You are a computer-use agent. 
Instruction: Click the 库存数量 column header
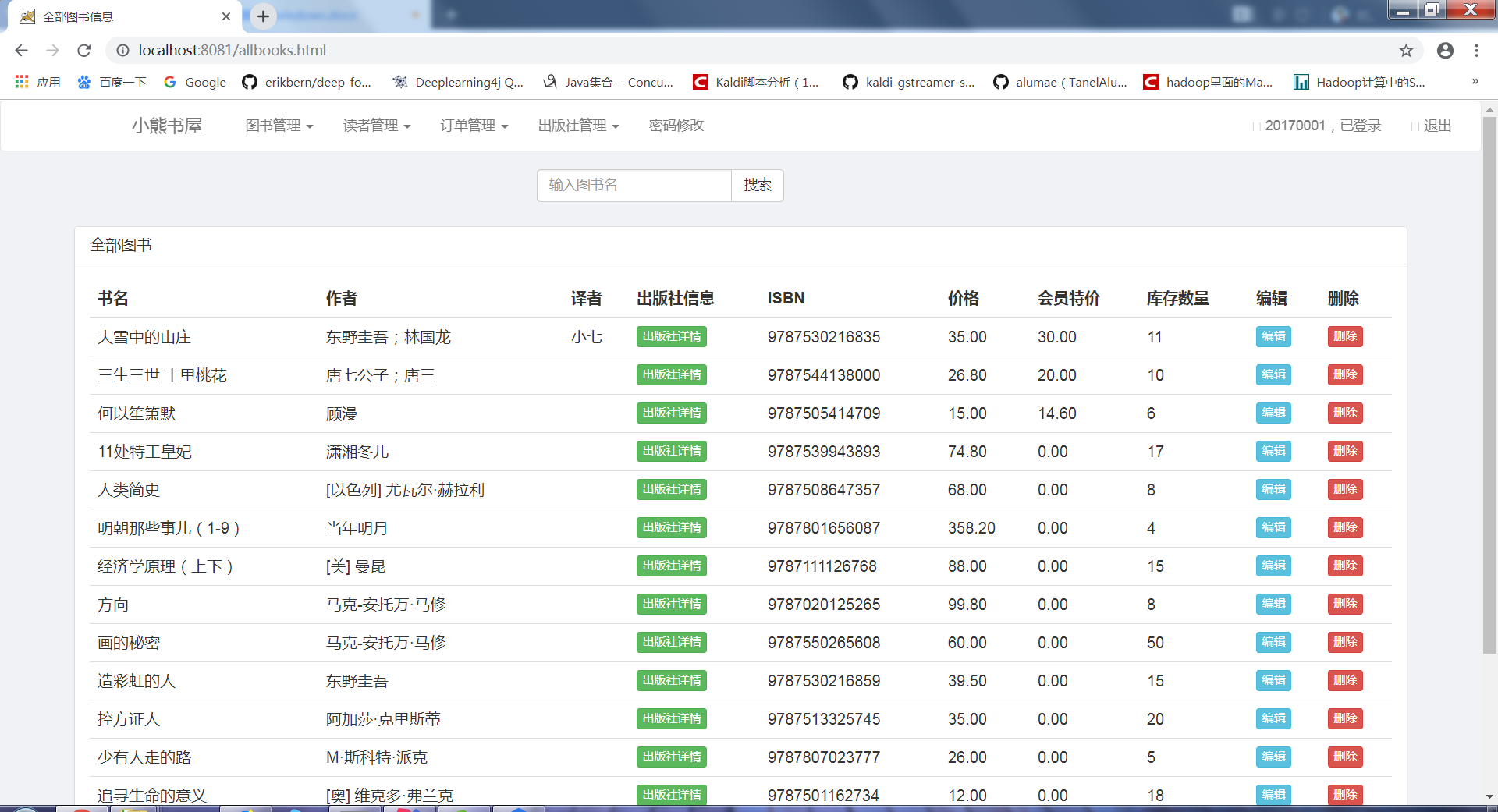click(x=1178, y=298)
